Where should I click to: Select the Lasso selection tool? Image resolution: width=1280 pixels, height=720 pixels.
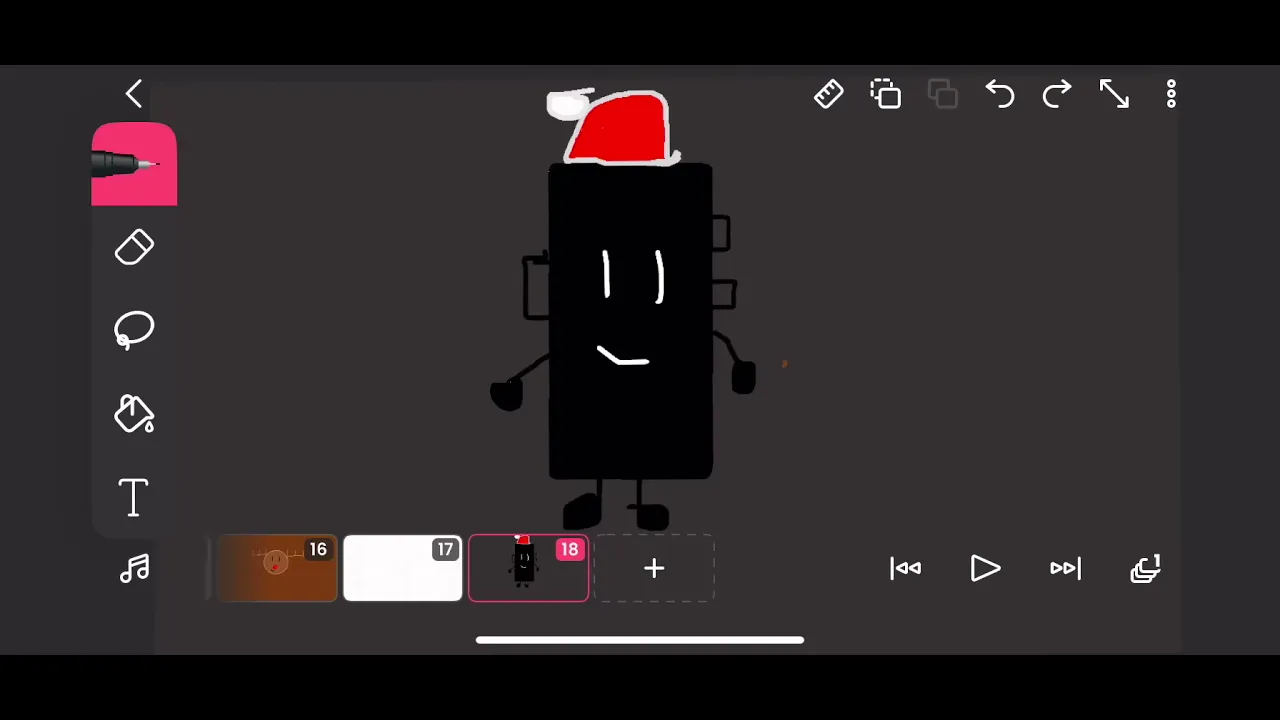134,331
